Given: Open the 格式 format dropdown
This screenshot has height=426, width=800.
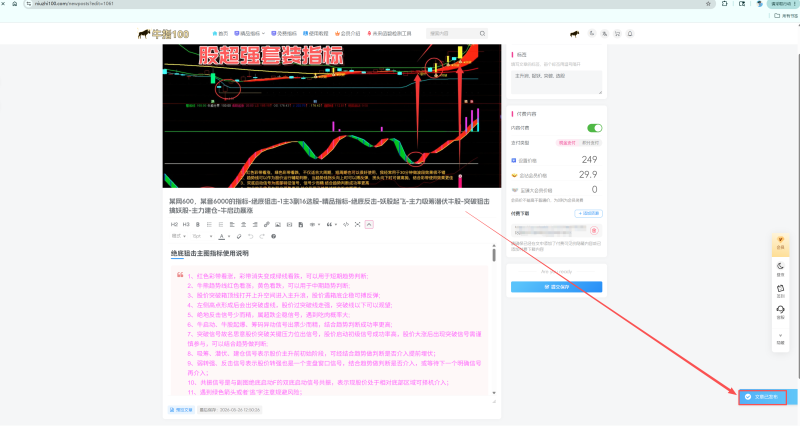Looking at the screenshot, I should pos(179,236).
